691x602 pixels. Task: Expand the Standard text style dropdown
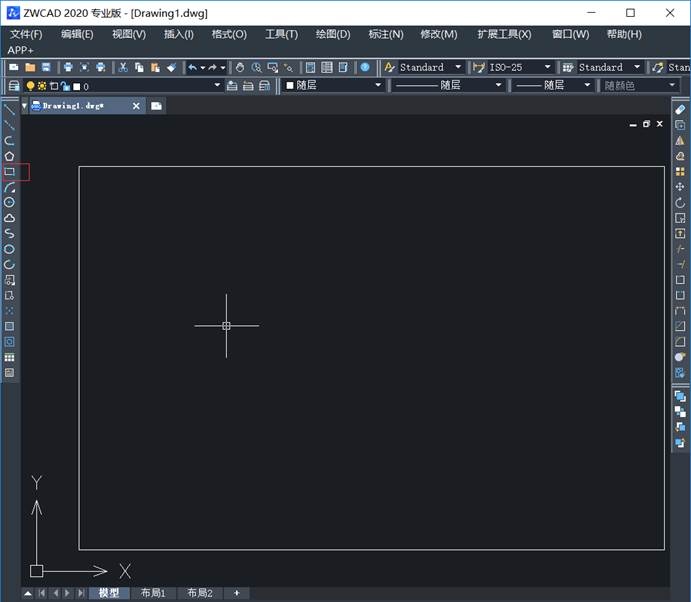tap(459, 67)
